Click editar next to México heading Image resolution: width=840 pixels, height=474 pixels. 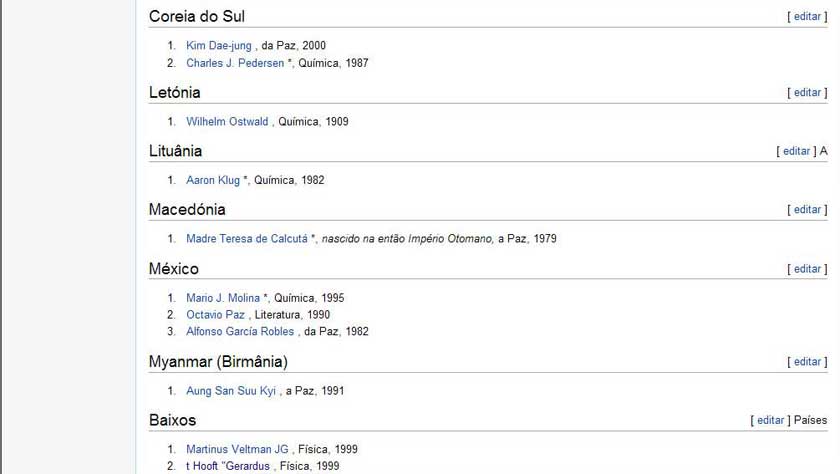coord(807,269)
